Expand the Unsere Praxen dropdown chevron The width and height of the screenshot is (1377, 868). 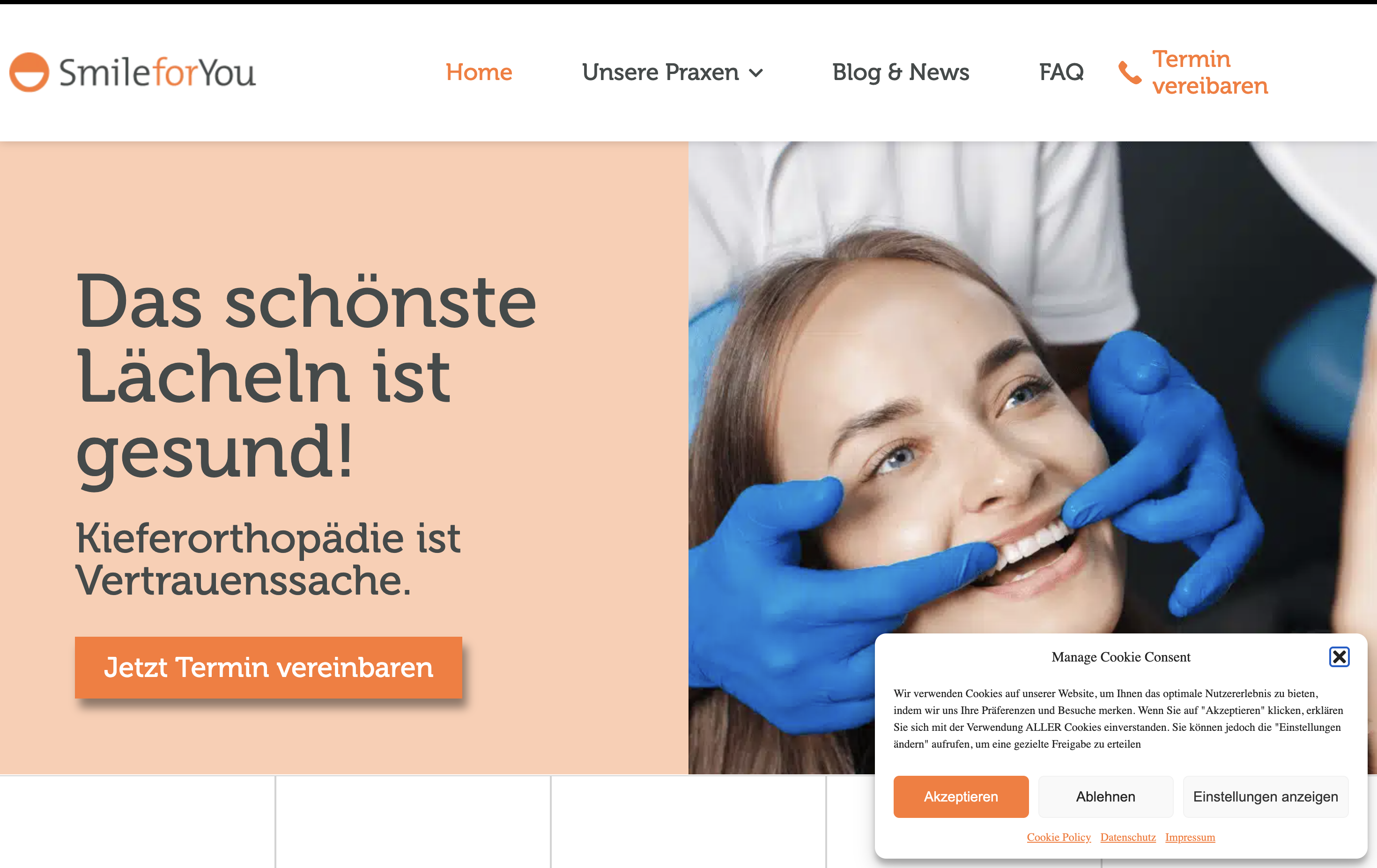pyautogui.click(x=756, y=73)
